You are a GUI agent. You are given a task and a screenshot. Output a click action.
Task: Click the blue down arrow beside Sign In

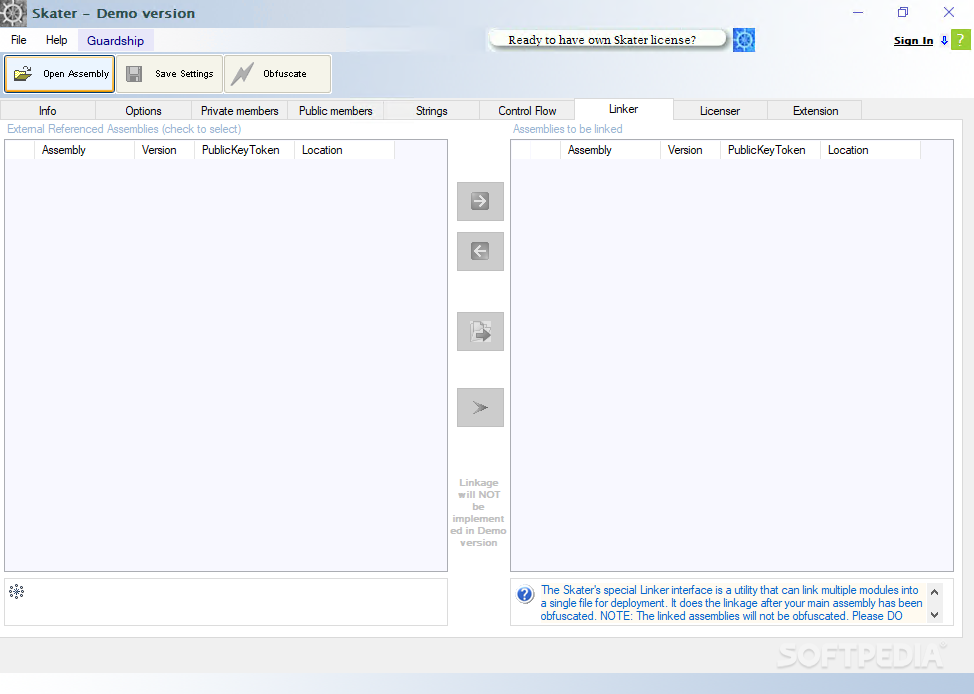tap(944, 40)
